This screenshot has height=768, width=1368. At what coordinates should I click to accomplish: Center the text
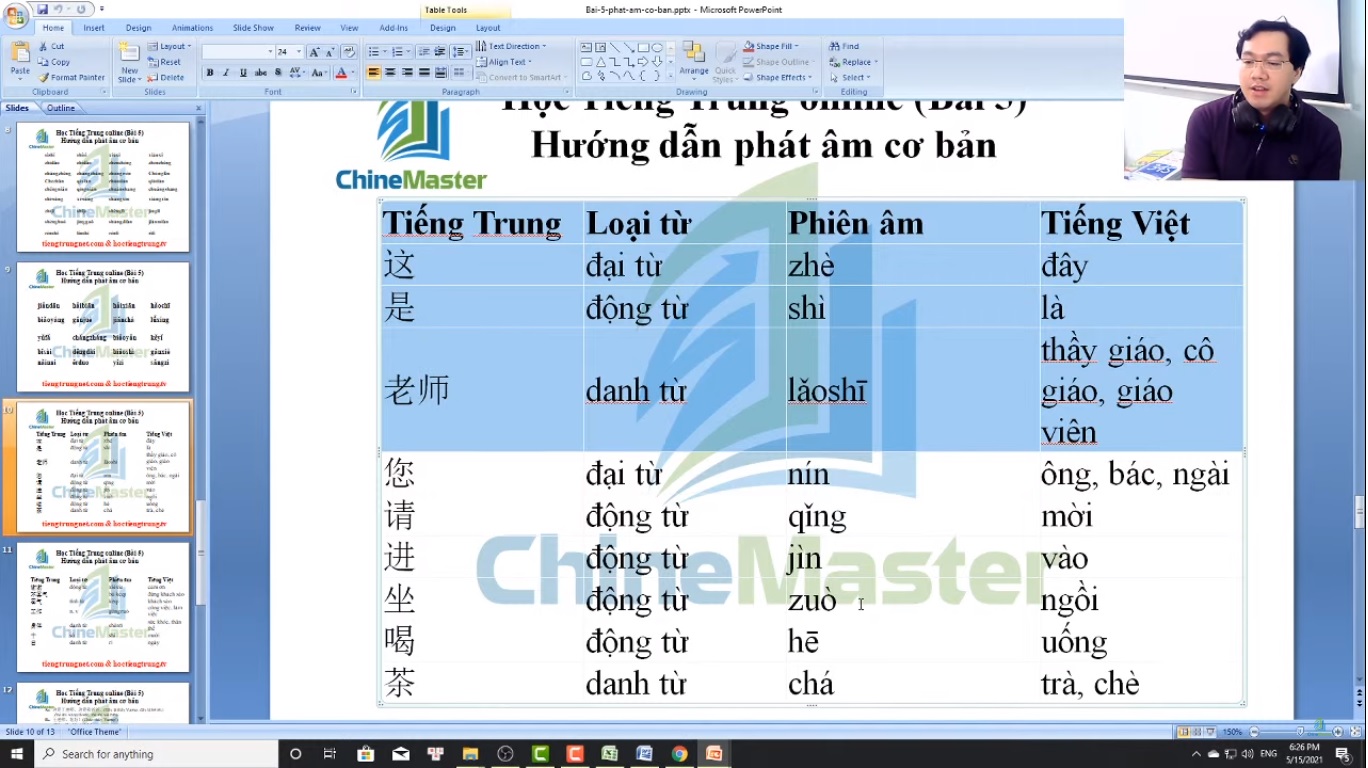point(391,73)
